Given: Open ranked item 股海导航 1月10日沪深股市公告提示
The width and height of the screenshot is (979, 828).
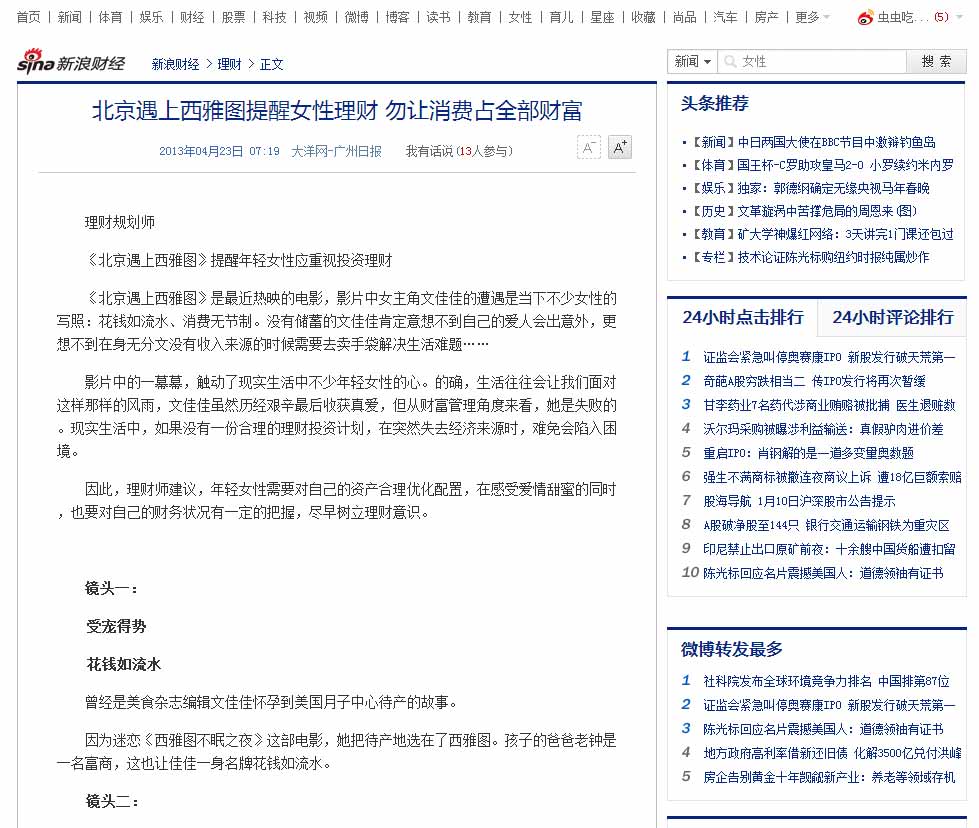Looking at the screenshot, I should (x=799, y=501).
